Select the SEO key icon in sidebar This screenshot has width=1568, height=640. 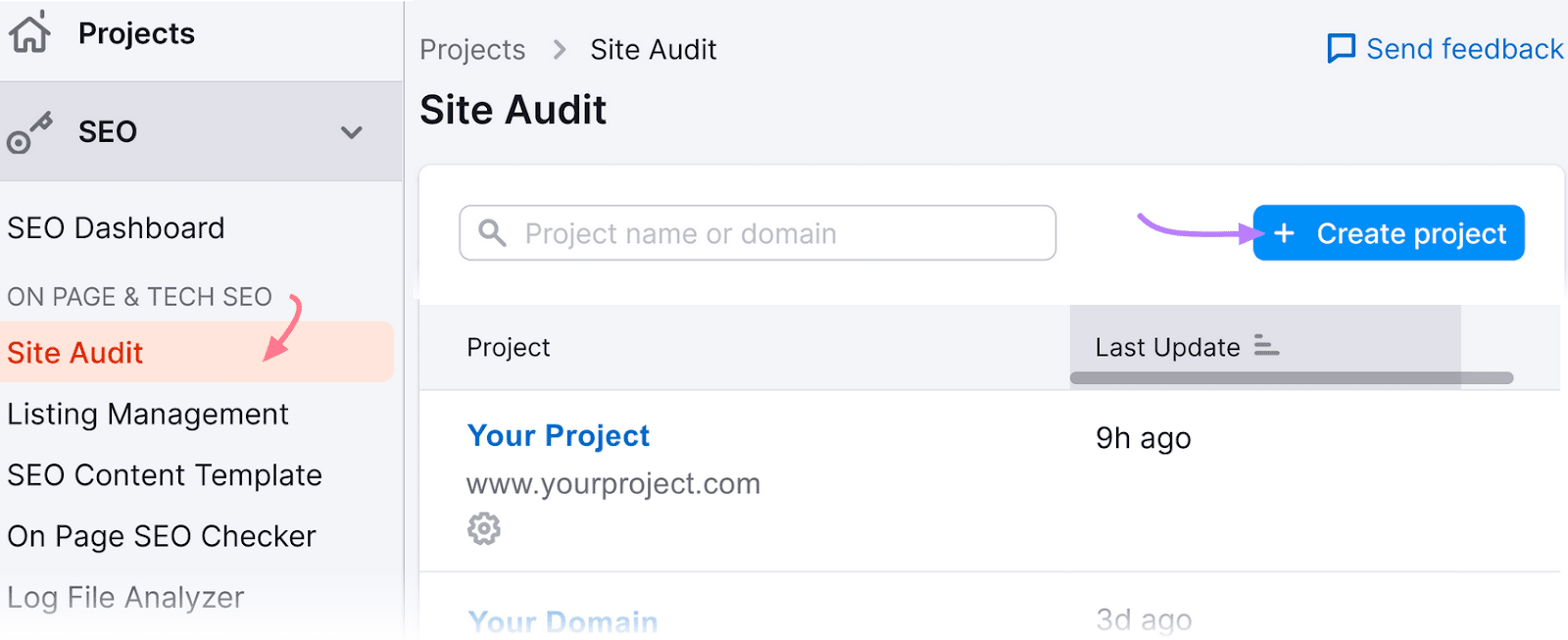[29, 132]
